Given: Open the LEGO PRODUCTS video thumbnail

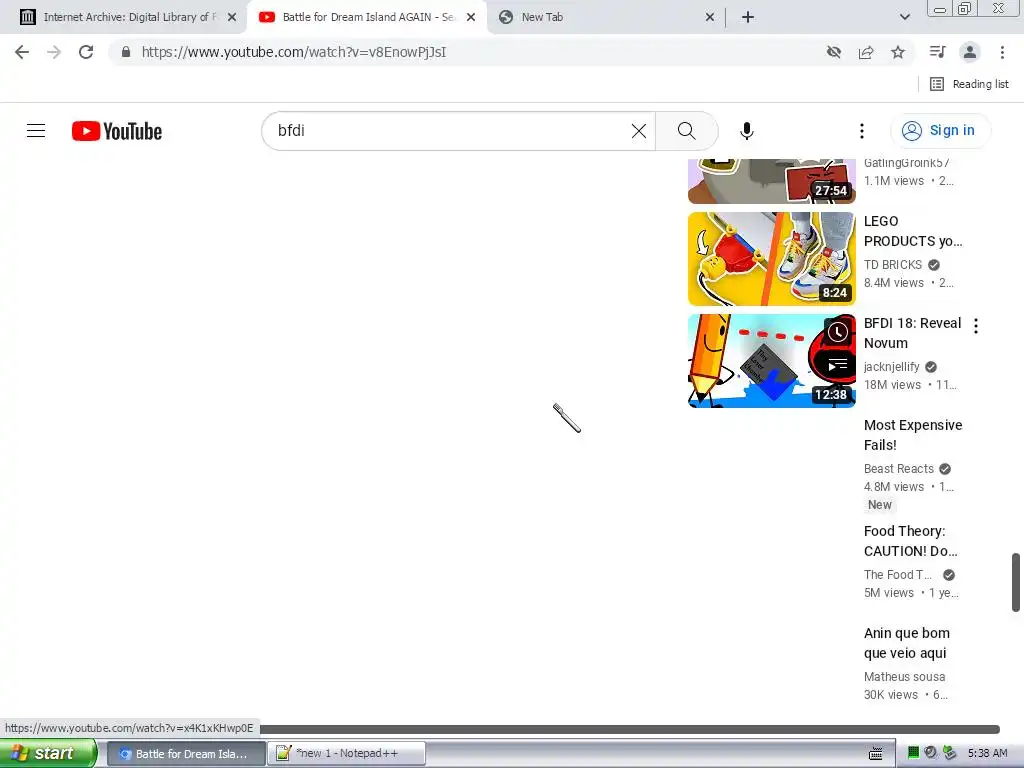Looking at the screenshot, I should 771,259.
